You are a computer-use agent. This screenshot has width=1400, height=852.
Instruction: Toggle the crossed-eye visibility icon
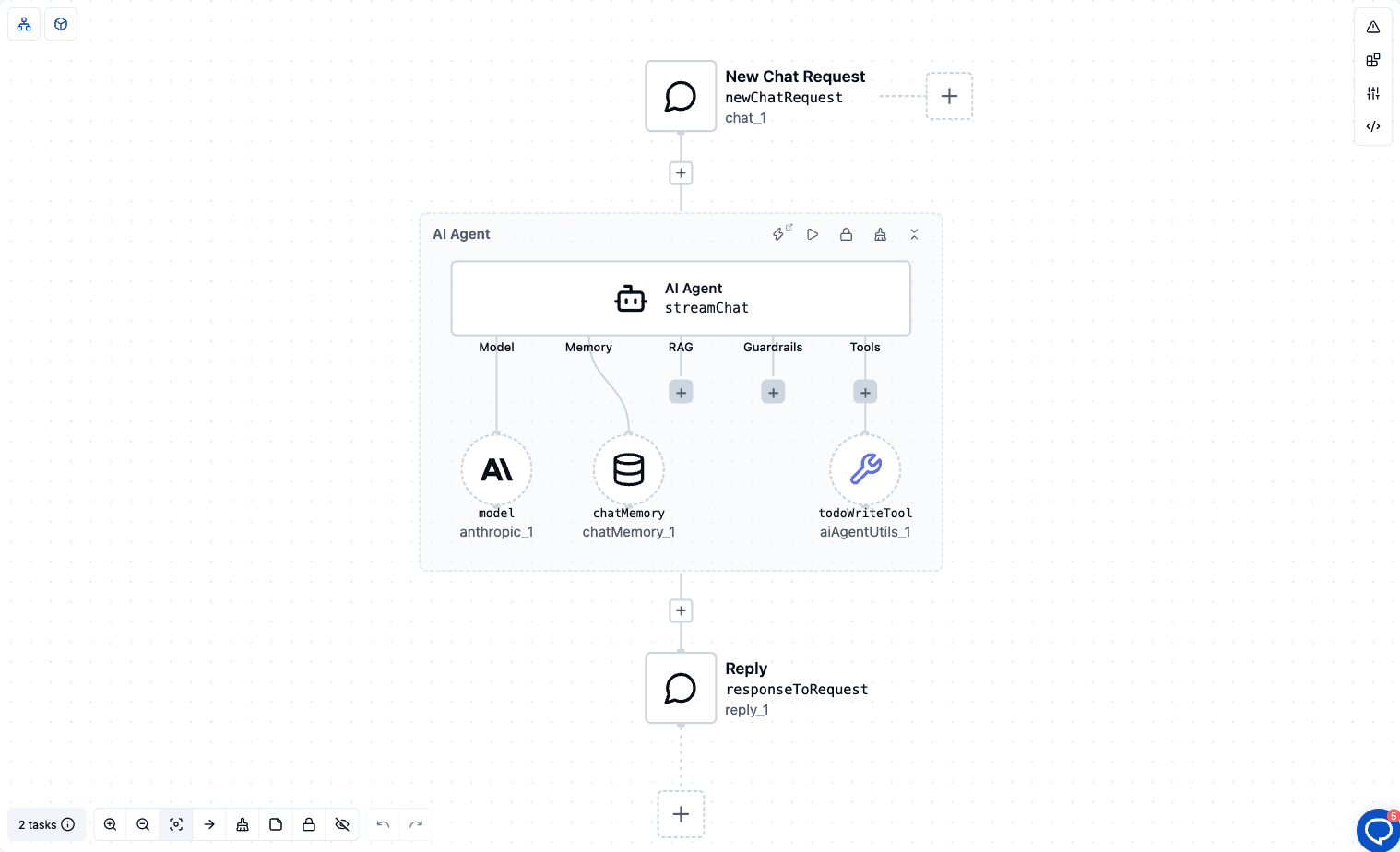point(342,824)
